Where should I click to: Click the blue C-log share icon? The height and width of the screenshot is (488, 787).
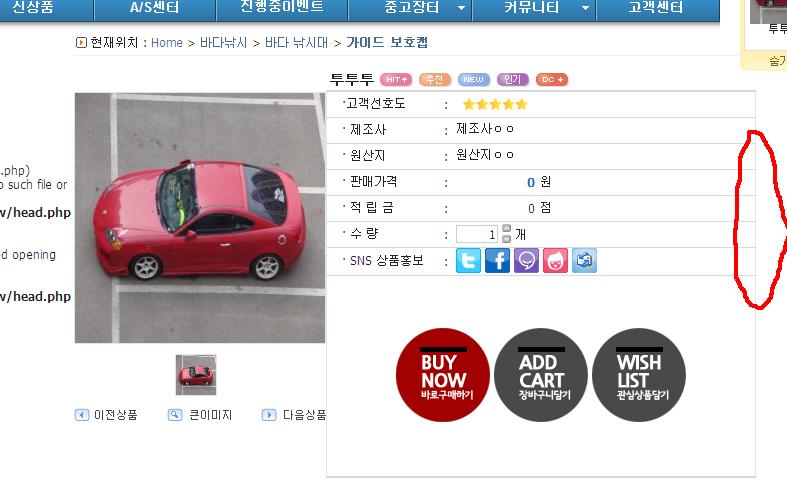click(584, 261)
